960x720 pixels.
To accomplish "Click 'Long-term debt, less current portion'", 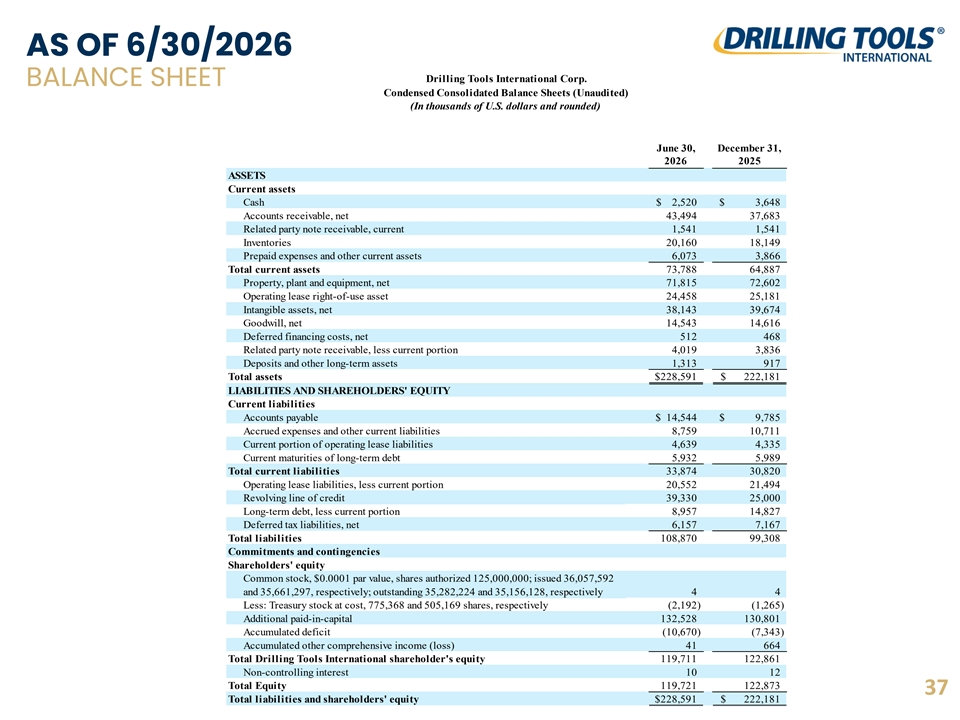I will pos(321,512).
